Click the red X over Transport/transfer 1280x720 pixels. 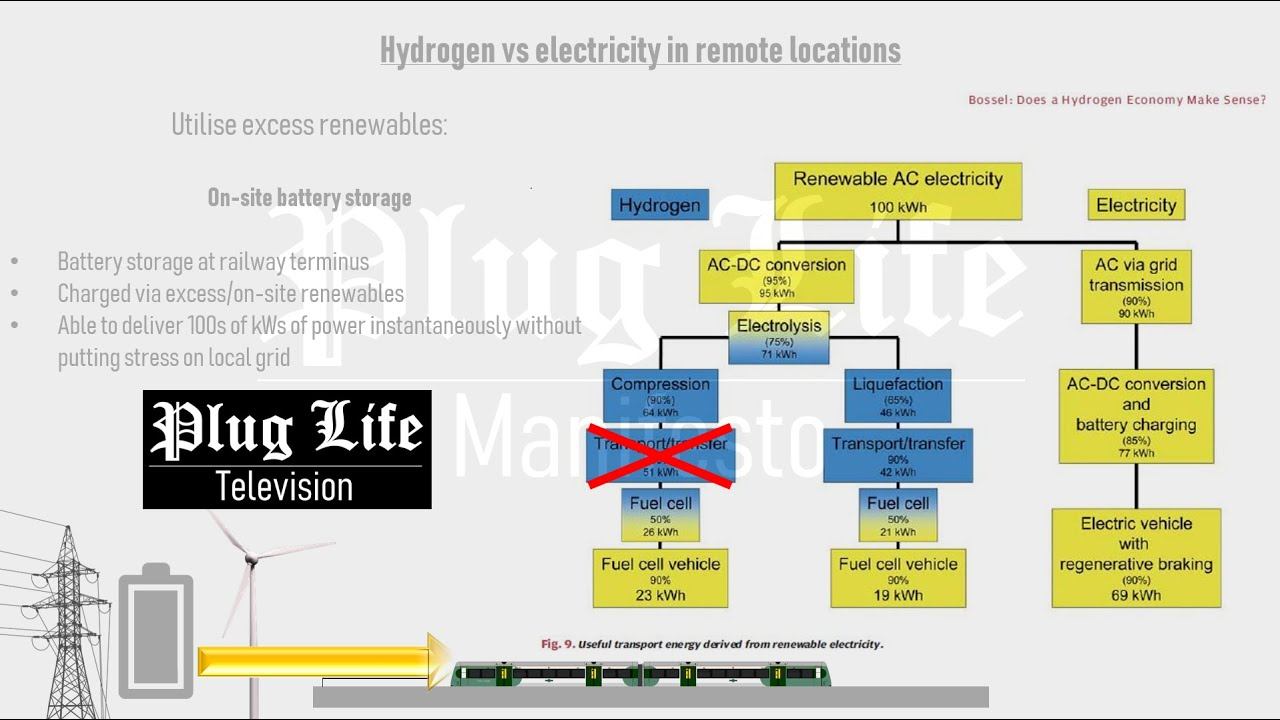(x=660, y=456)
